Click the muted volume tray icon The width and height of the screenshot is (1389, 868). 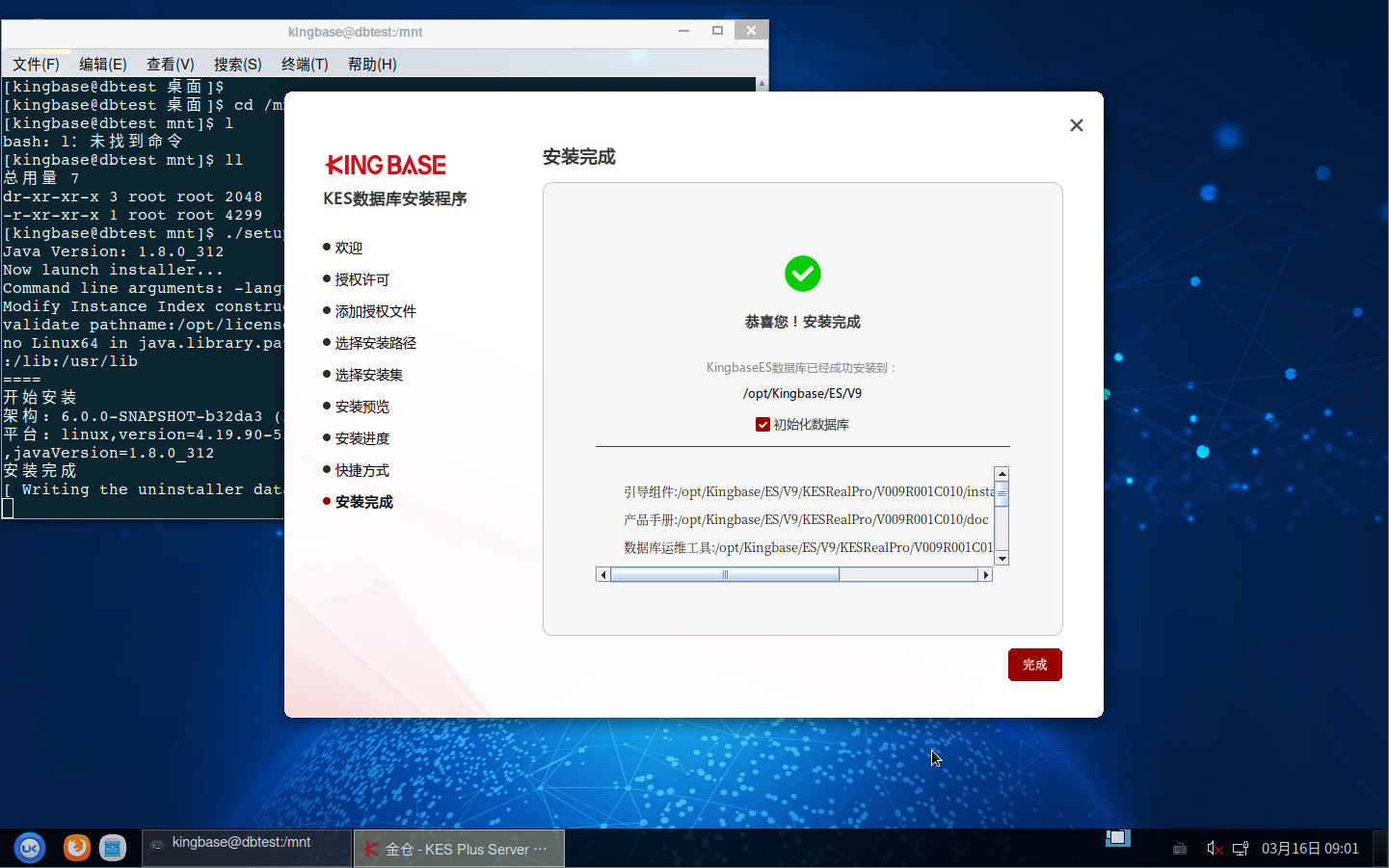(x=1215, y=849)
